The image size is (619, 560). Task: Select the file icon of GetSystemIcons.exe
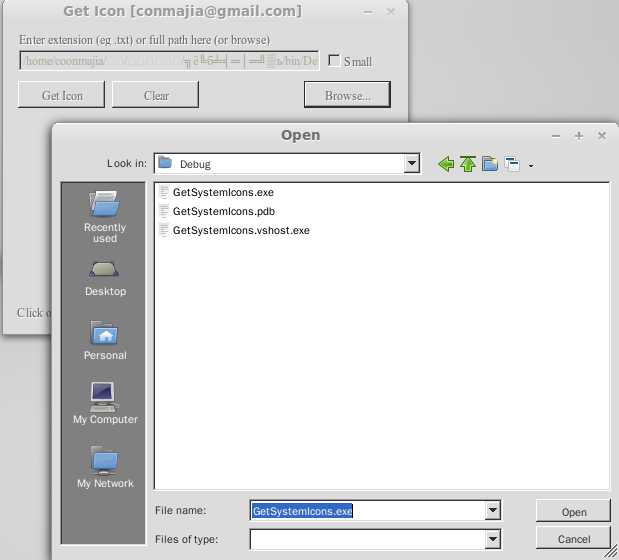163,192
